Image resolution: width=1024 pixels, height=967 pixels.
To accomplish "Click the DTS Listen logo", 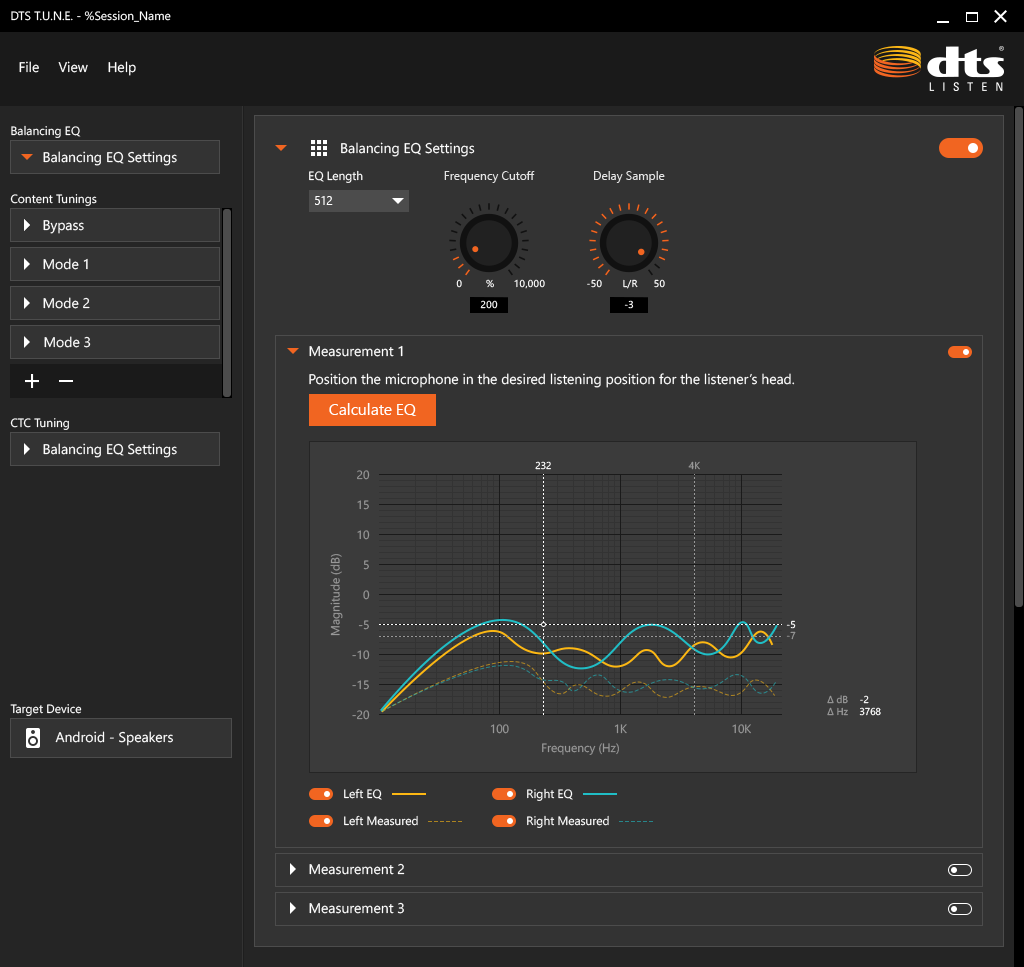I will [x=939, y=69].
